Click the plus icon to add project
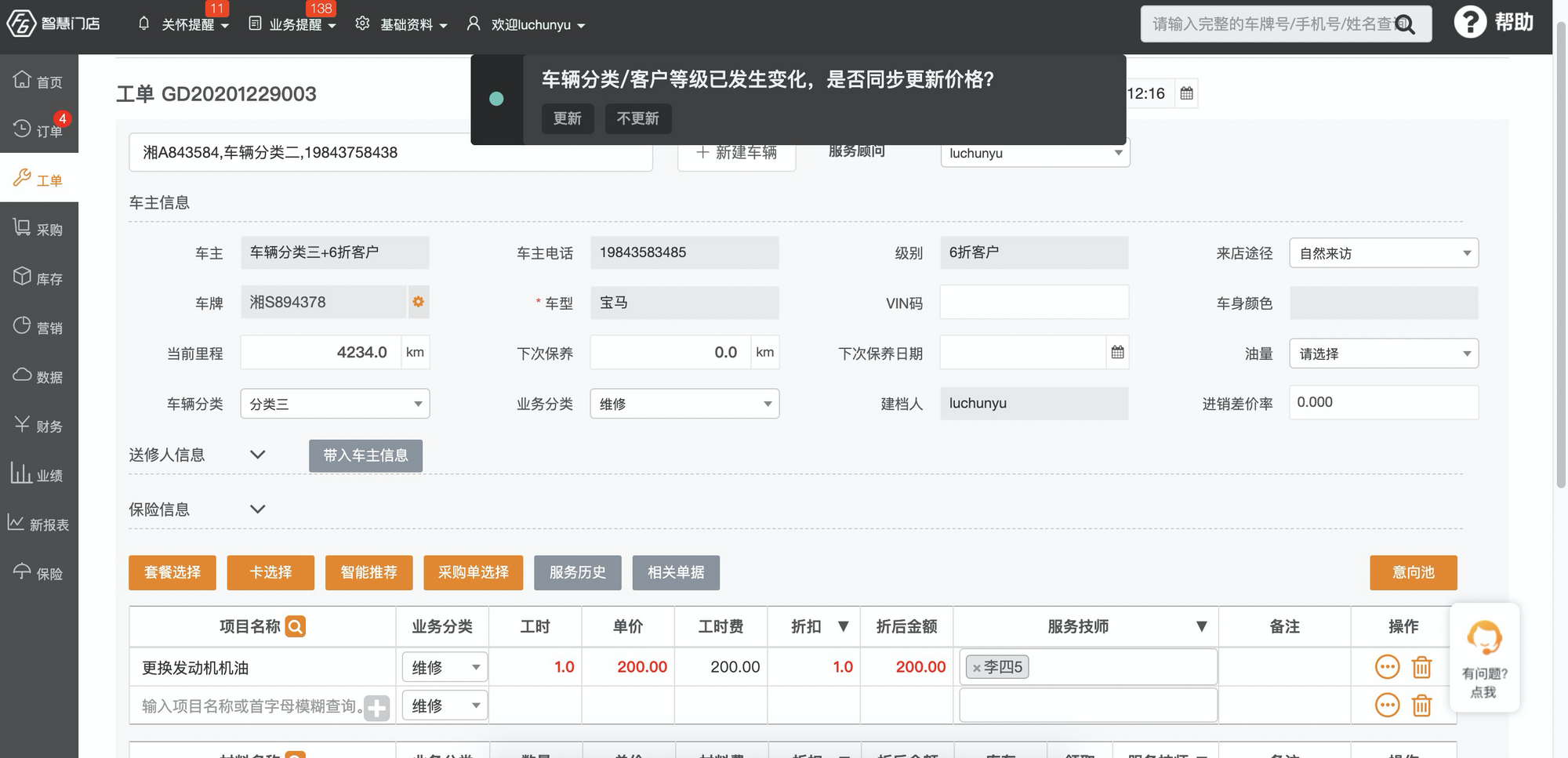Viewport: 1568px width, 758px height. (376, 708)
